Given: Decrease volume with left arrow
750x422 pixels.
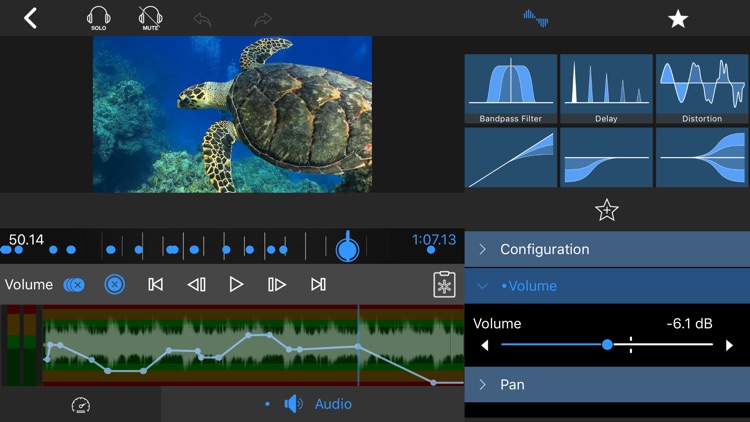Looking at the screenshot, I should point(485,345).
